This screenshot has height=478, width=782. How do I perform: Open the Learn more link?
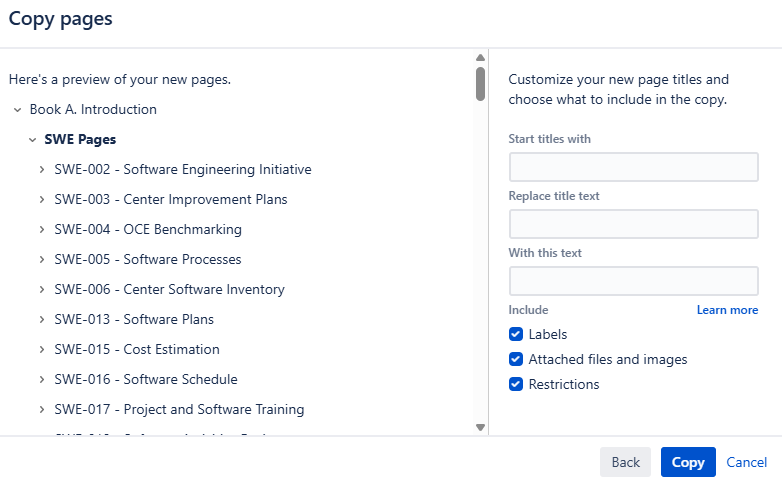tap(727, 310)
